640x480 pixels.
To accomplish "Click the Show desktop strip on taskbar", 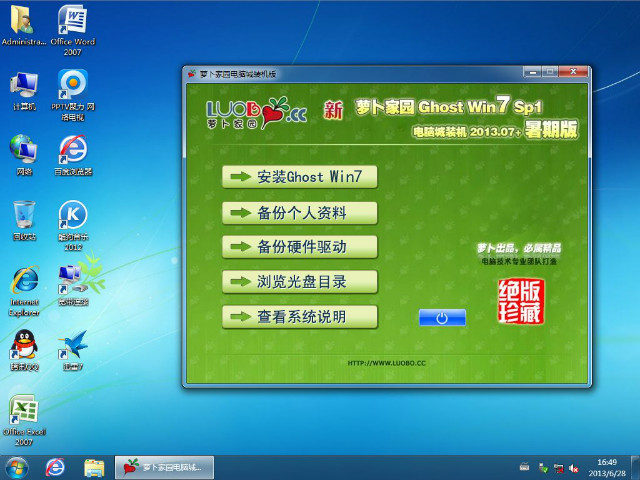I will click(x=635, y=468).
